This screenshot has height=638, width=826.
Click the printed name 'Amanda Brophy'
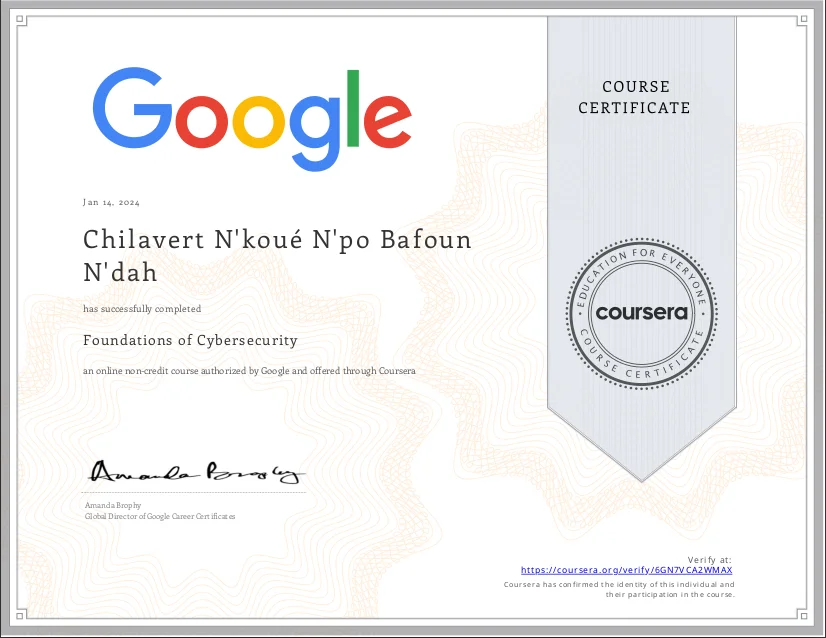(x=113, y=505)
